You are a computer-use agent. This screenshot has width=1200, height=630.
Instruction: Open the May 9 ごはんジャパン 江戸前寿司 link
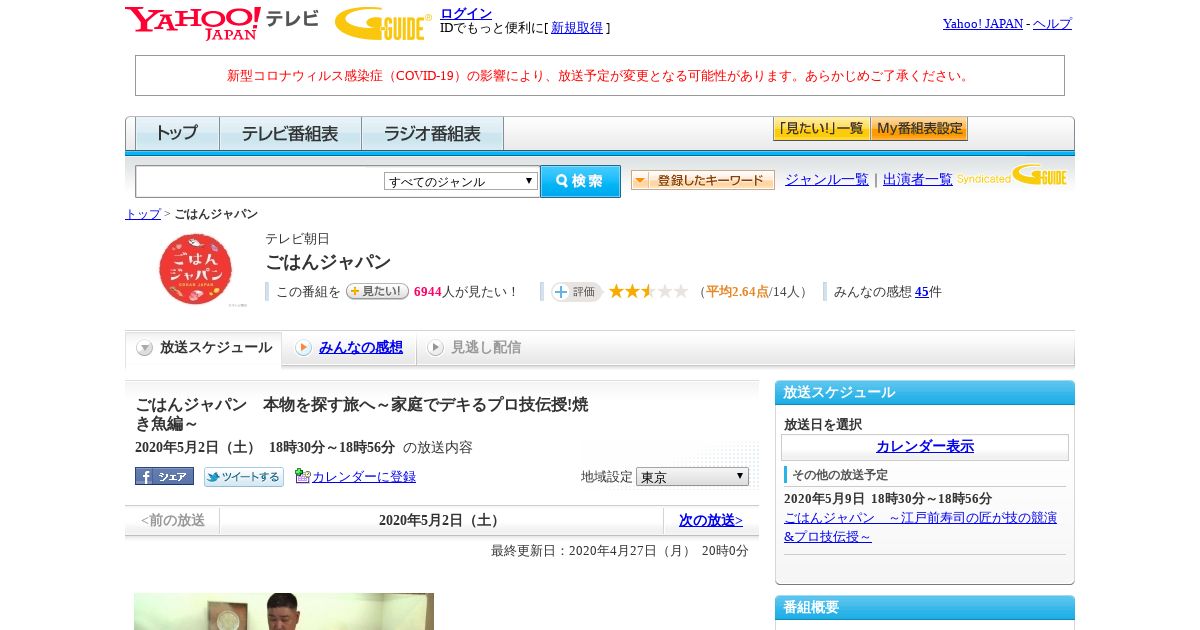[x=920, y=527]
